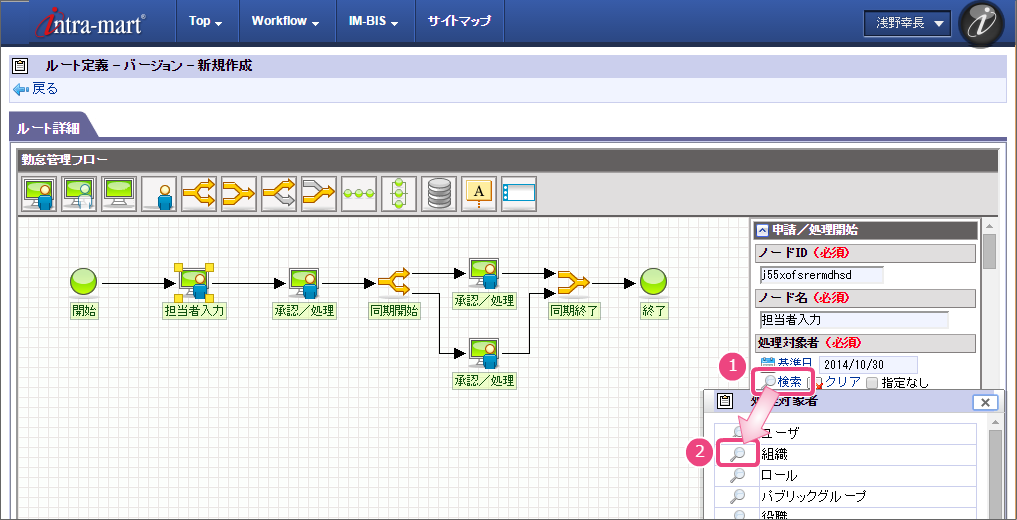The width and height of the screenshot is (1017, 520).
Task: Select the gray-and-yellow merging arrows tool
Action: 319,194
